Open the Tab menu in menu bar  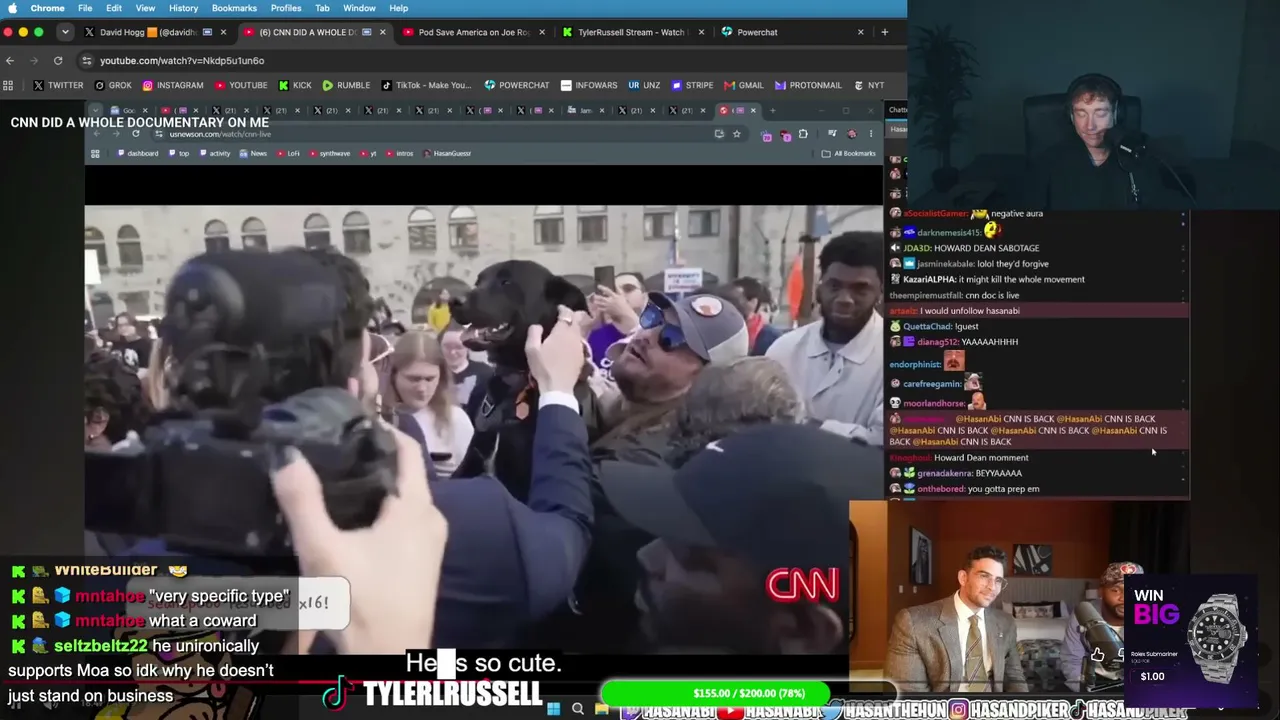[322, 8]
